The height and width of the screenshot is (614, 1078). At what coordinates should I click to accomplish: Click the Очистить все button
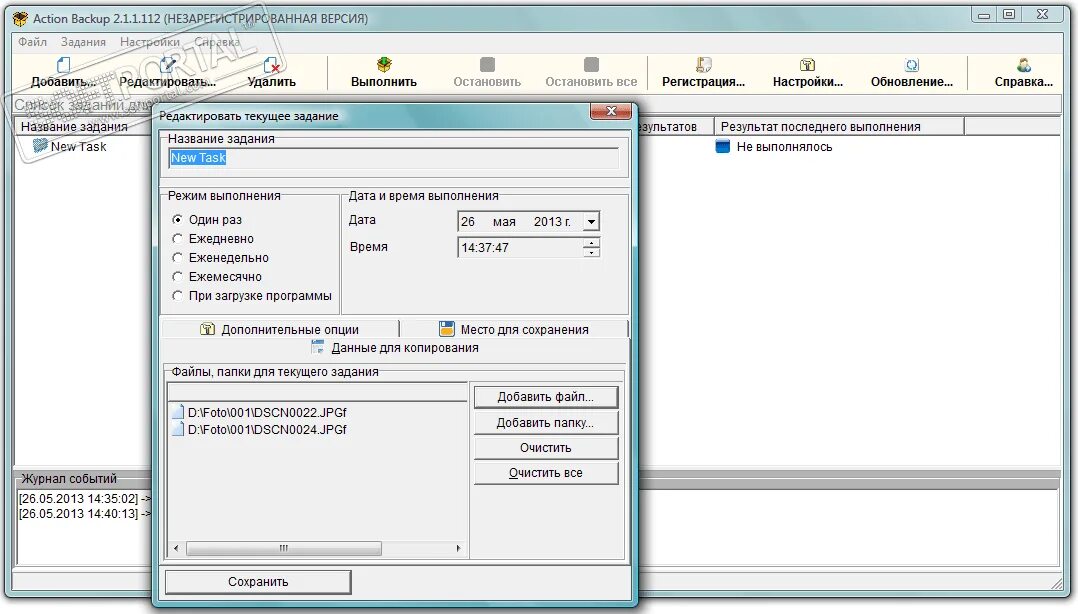pos(546,473)
